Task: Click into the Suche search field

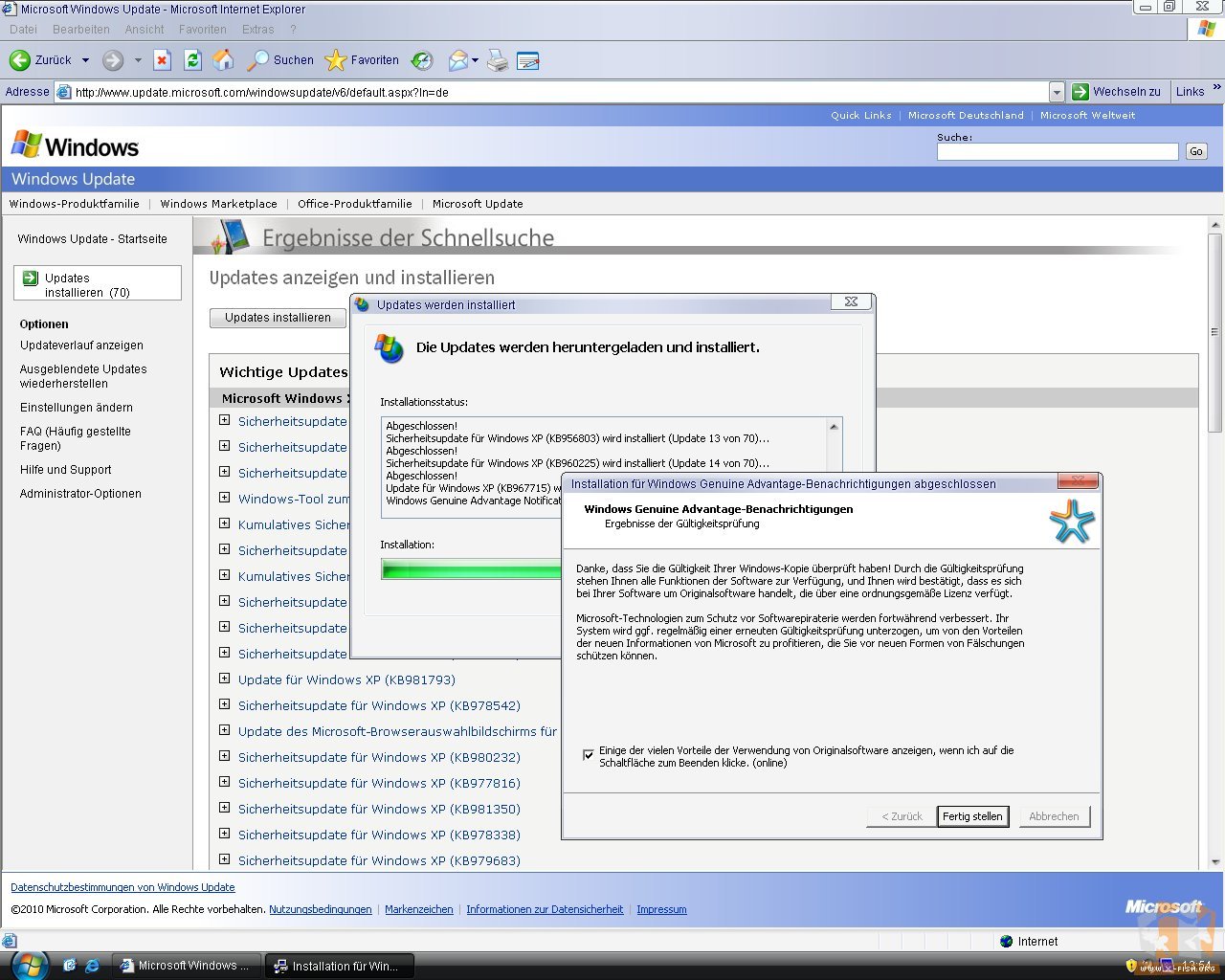Action: tap(1058, 151)
